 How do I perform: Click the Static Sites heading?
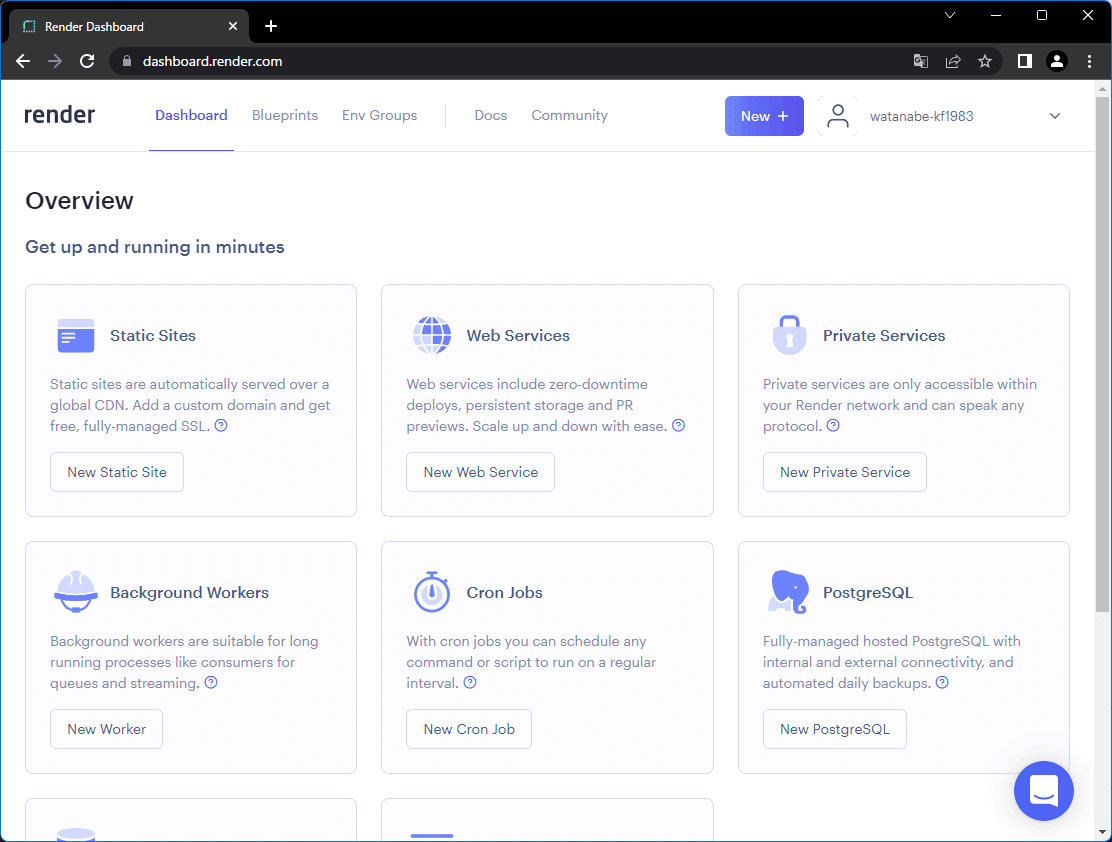pos(152,336)
